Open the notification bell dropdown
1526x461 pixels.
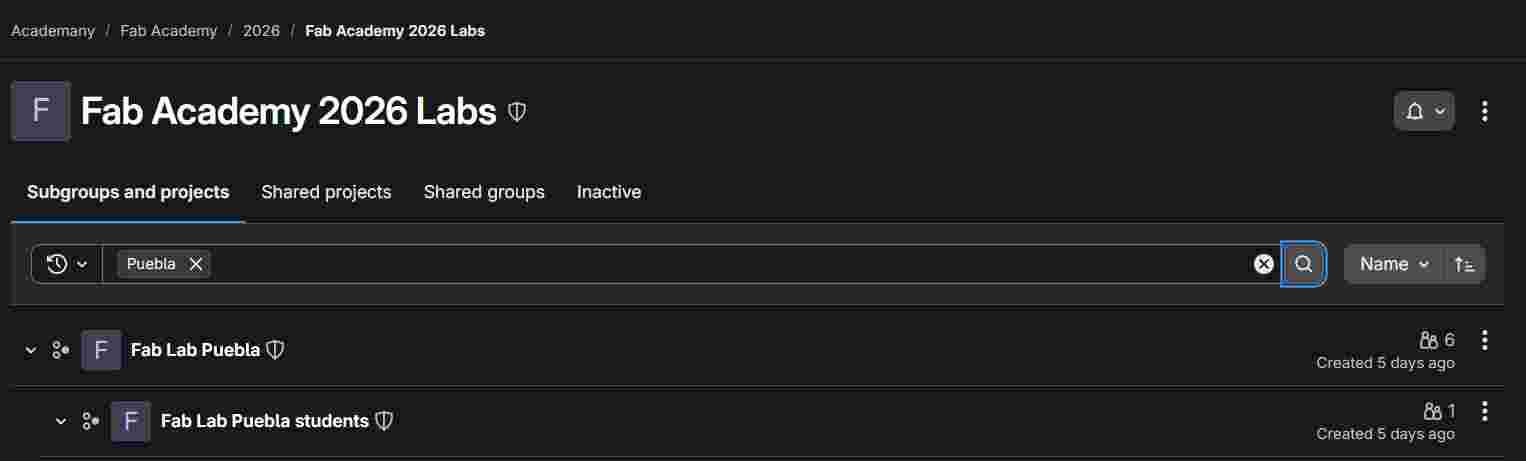tap(1424, 111)
